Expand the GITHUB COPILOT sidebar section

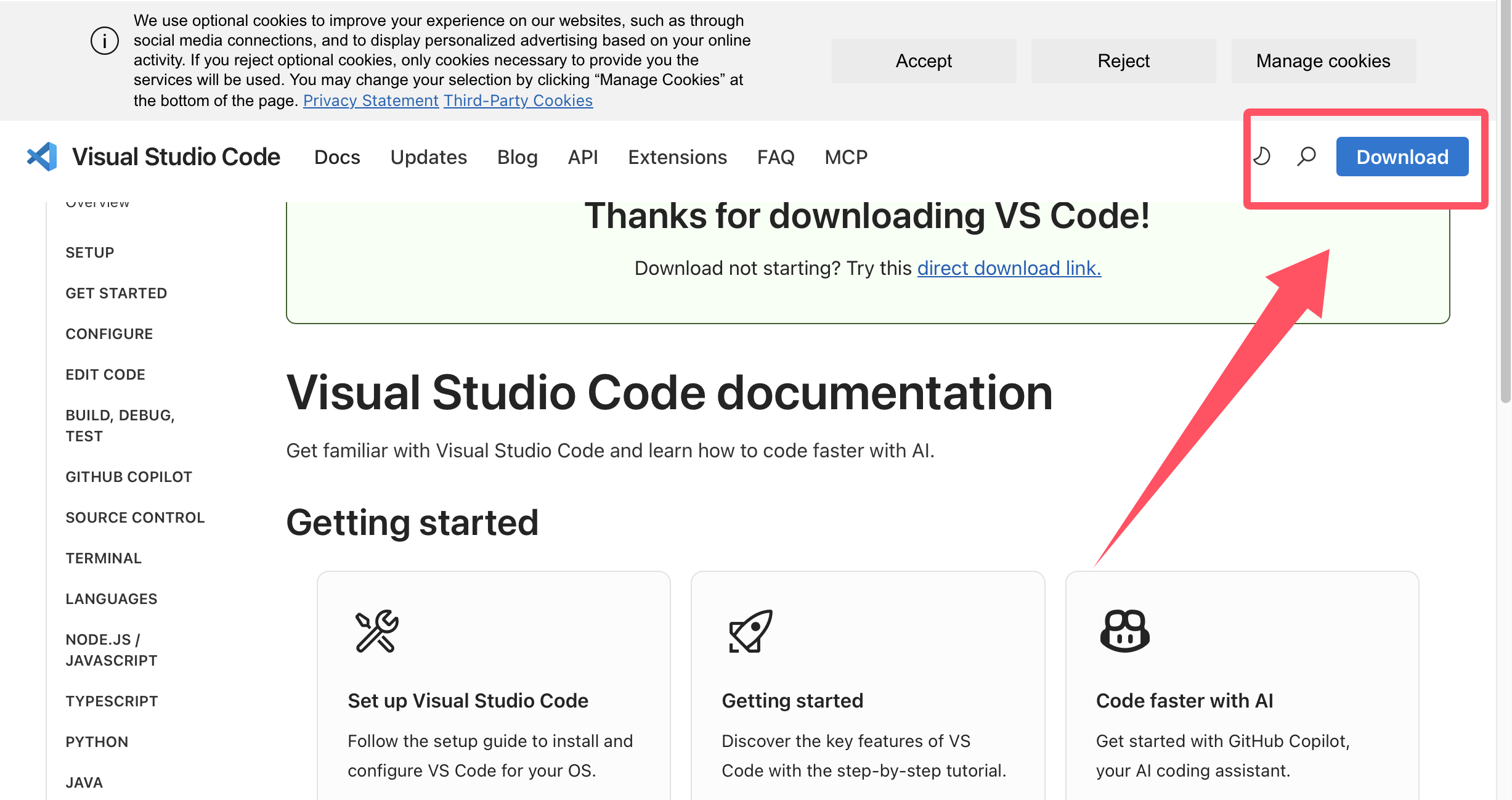coord(129,477)
